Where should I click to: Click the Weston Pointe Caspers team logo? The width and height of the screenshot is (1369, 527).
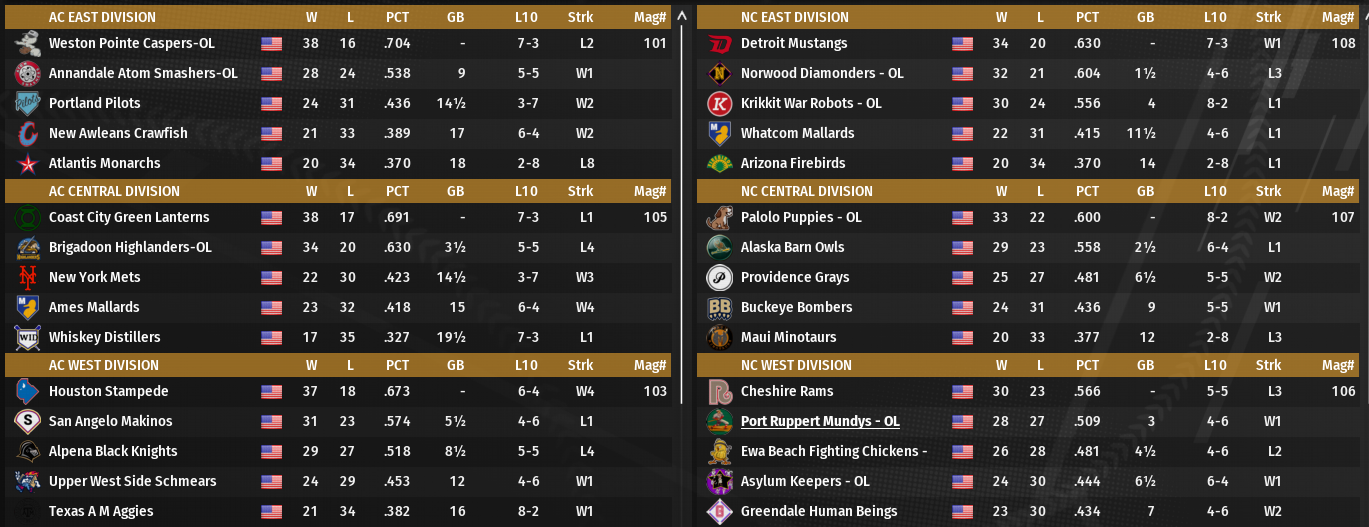(x=27, y=43)
